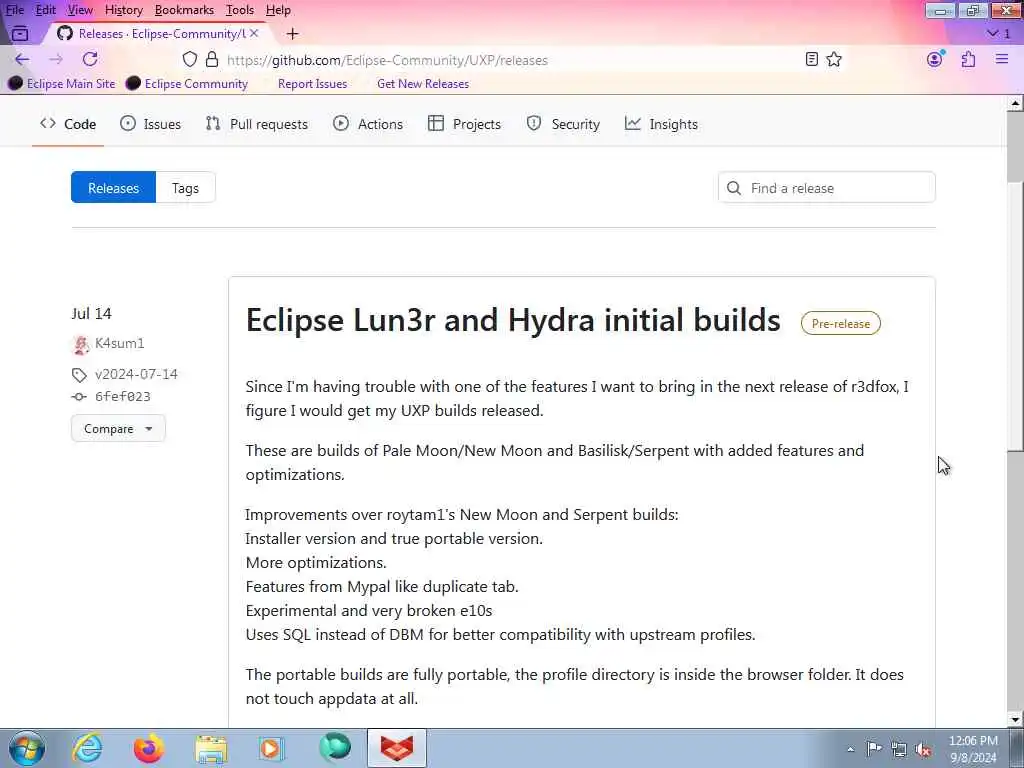
Task: Switch to the Projects tab
Action: (x=464, y=124)
